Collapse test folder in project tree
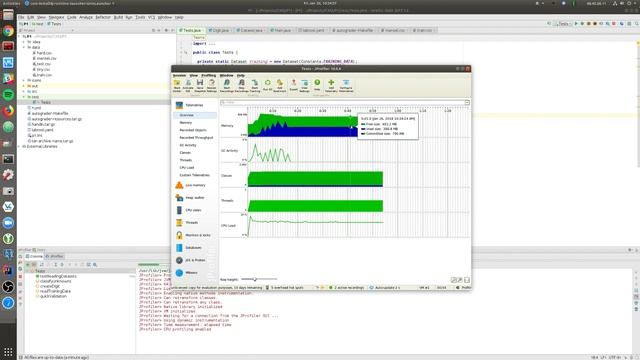Viewport: 640px width, 360px height. click(24, 97)
